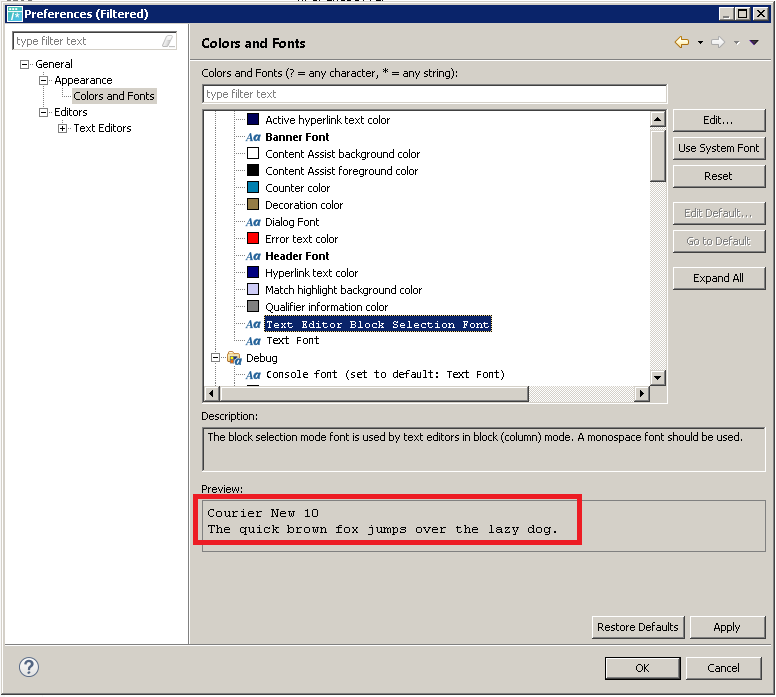Click the vertical scrollbar thumb in list
The width and height of the screenshot is (776, 697).
click(658, 155)
